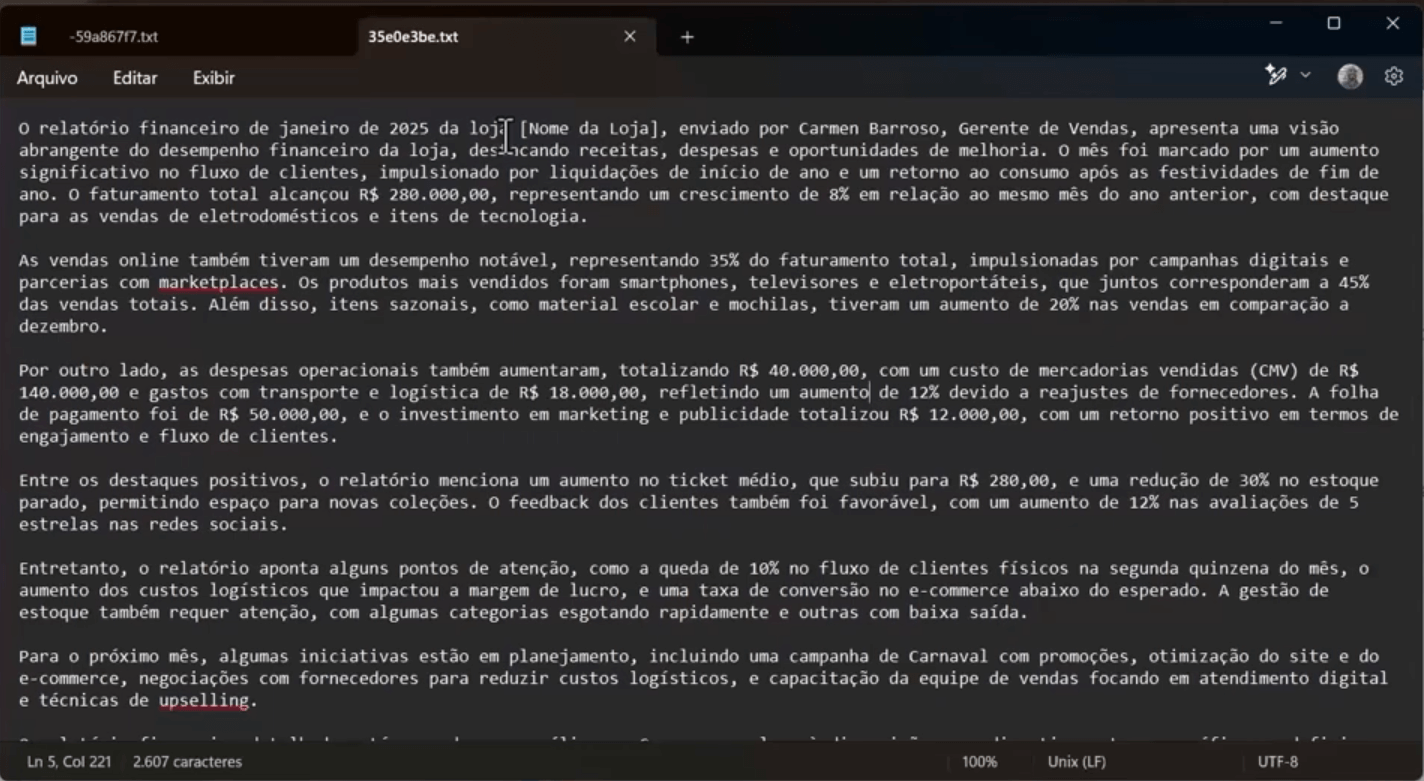Open the user account avatar

1350,76
